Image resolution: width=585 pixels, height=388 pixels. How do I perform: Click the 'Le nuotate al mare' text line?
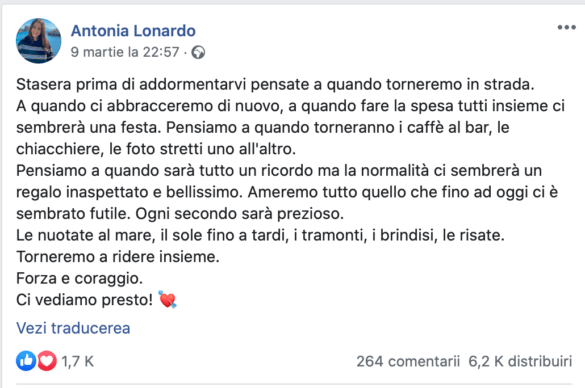point(260,235)
